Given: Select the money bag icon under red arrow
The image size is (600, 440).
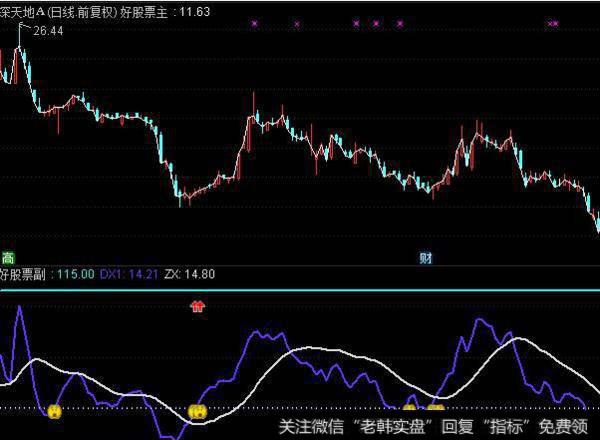Looking at the screenshot, I should click(198, 412).
